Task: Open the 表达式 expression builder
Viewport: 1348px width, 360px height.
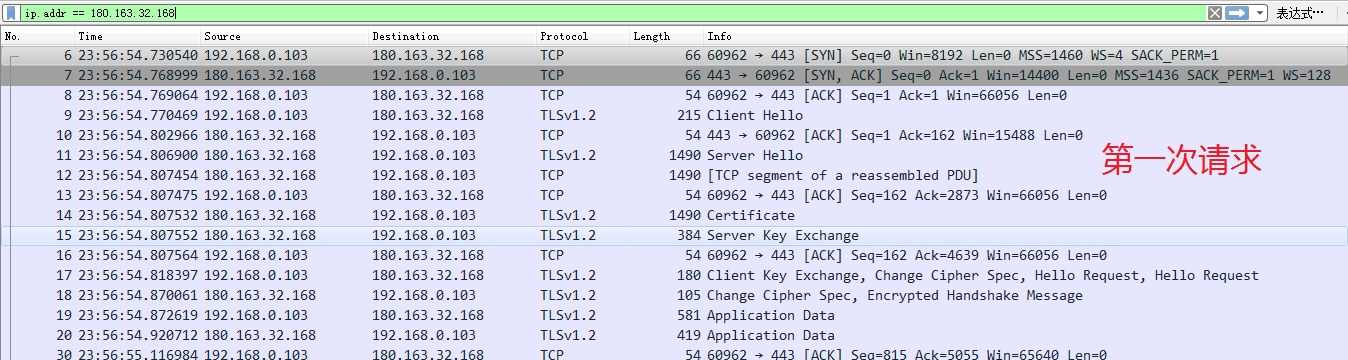Action: point(1301,14)
